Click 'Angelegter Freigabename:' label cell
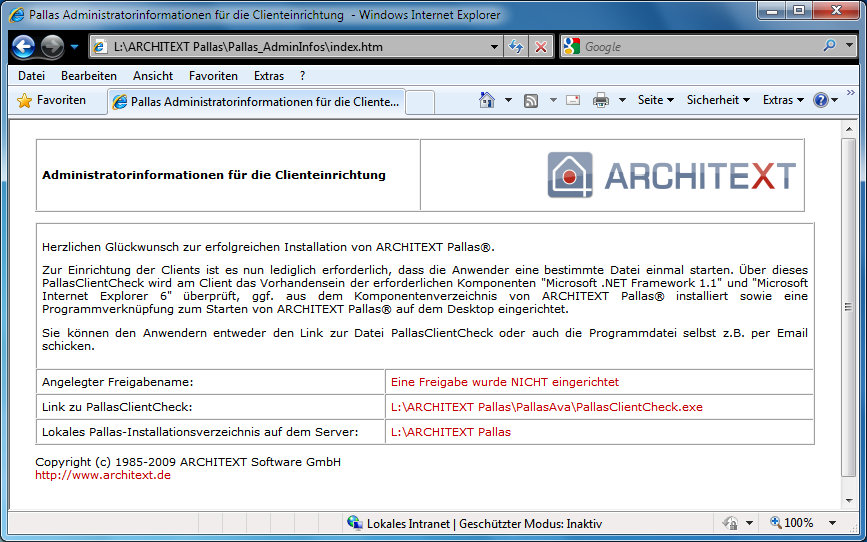This screenshot has width=867, height=542. click(x=210, y=382)
